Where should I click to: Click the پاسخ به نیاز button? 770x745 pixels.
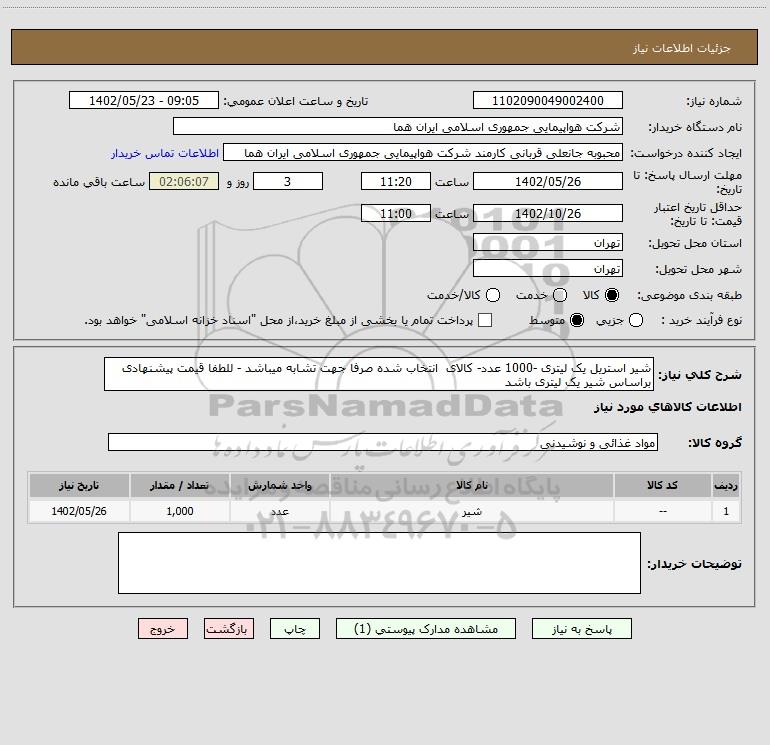582,629
